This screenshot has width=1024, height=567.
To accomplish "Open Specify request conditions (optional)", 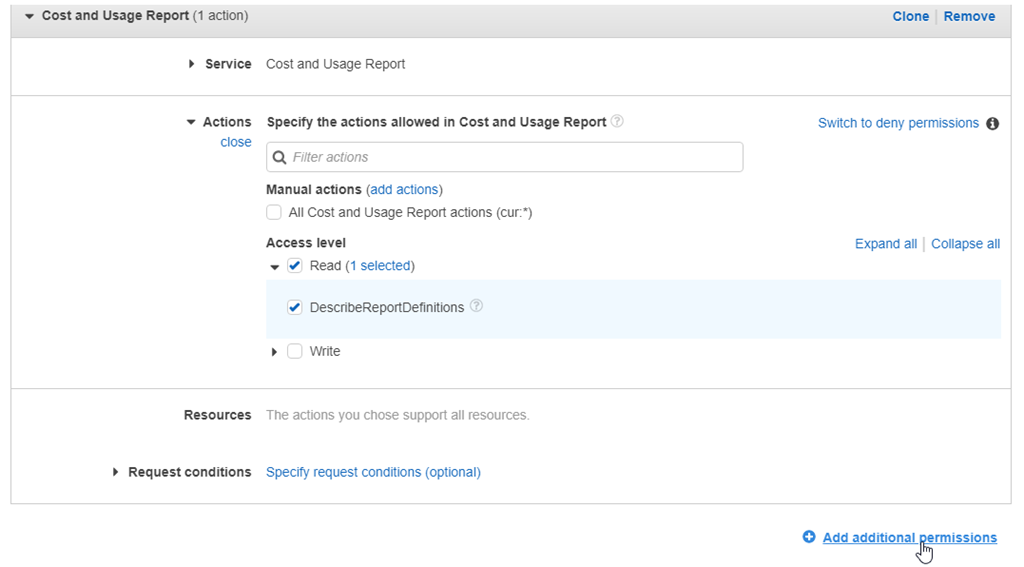I will tap(373, 472).
